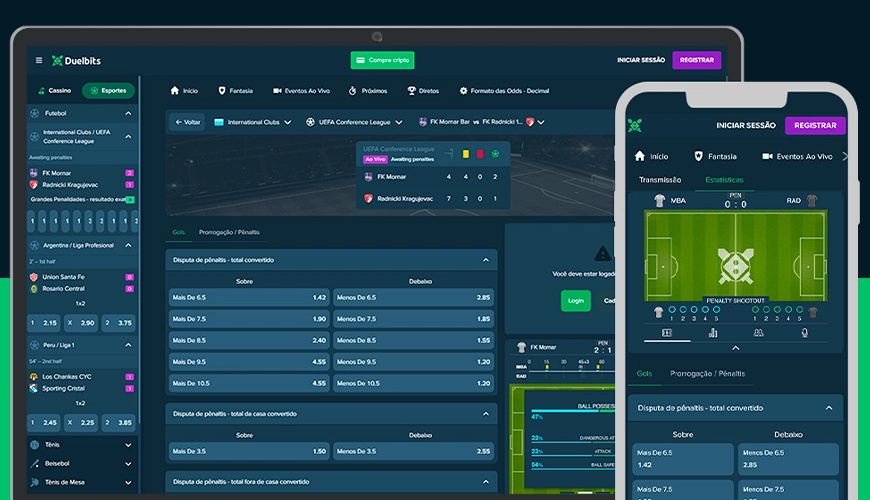Click the warning triangle icon in login panel

[x=603, y=254]
